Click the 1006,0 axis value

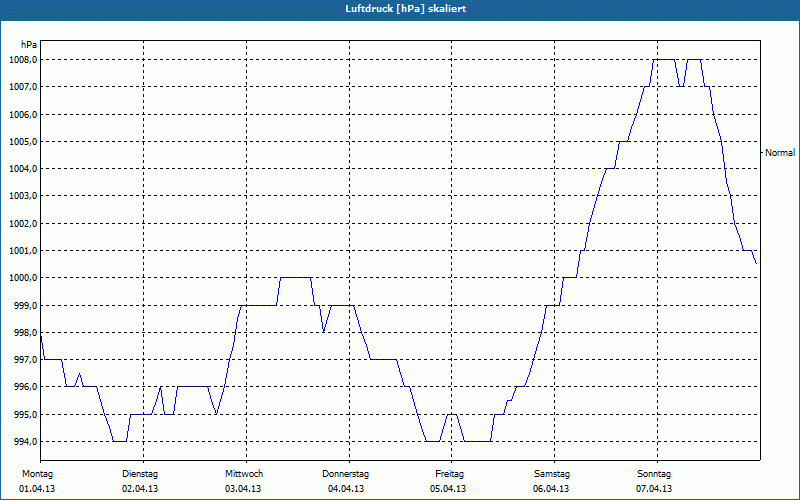point(23,114)
